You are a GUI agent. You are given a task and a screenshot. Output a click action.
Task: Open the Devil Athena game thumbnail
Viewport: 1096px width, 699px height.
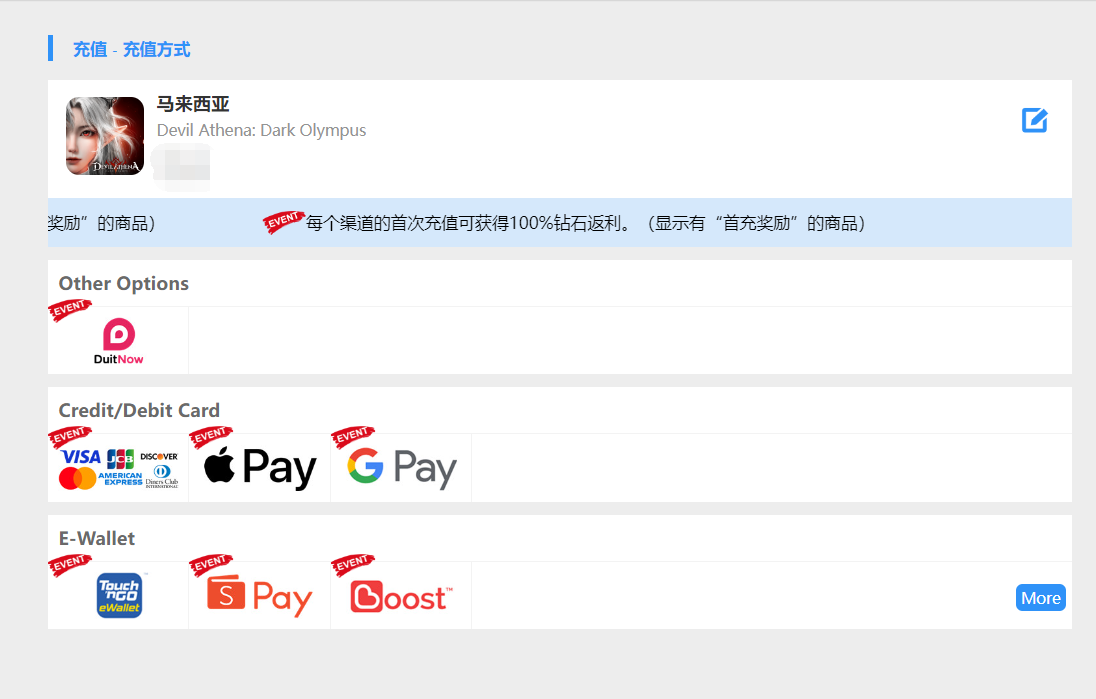[105, 136]
